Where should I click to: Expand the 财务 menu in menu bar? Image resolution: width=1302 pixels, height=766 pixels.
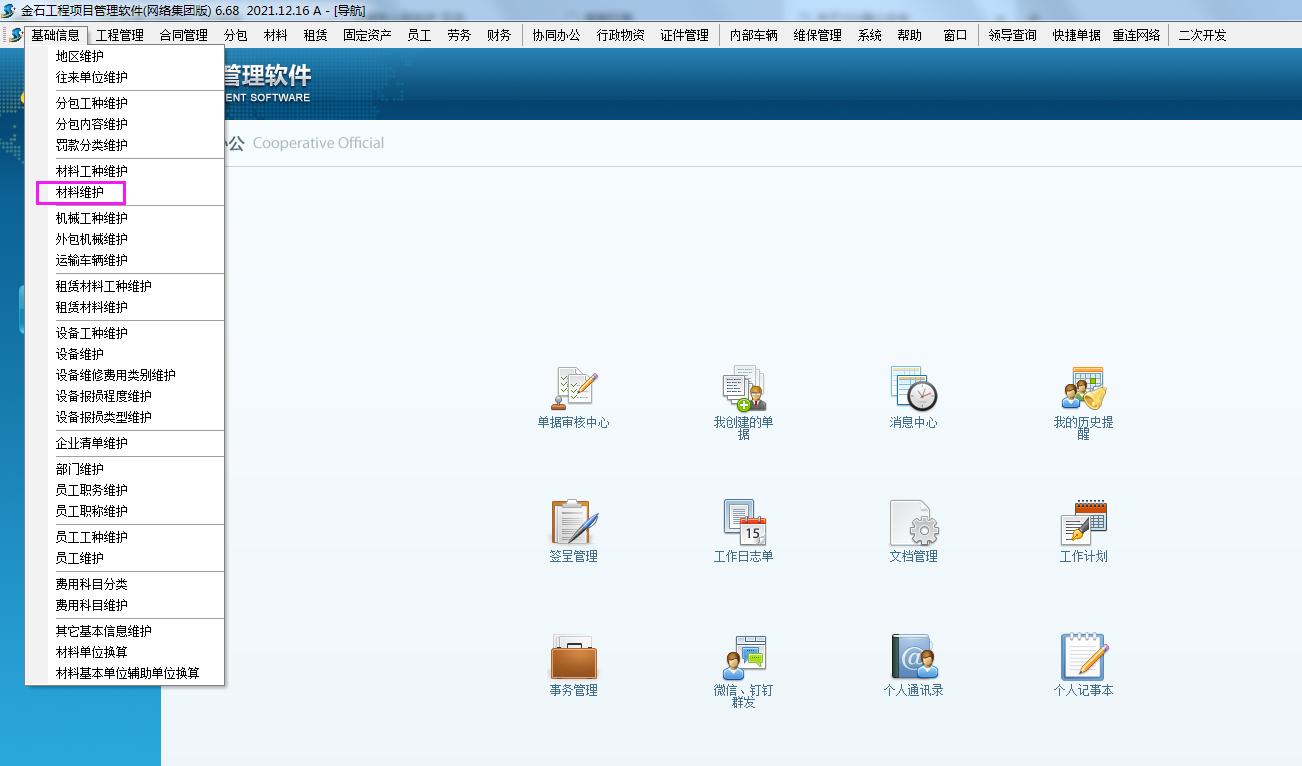[499, 35]
